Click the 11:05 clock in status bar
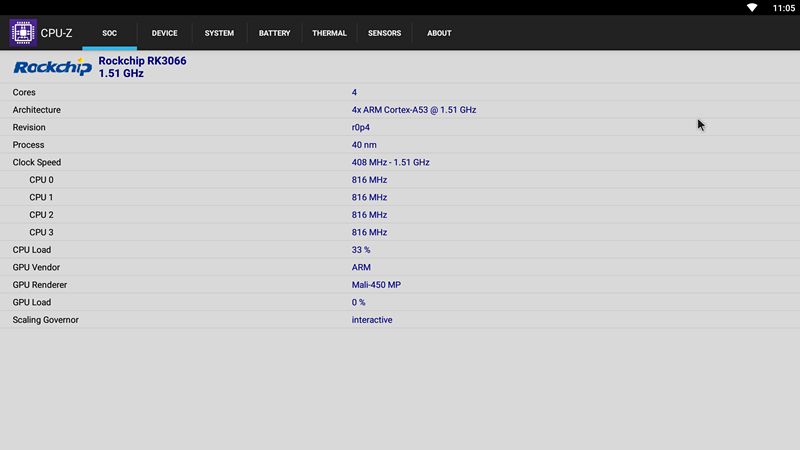 [x=783, y=8]
